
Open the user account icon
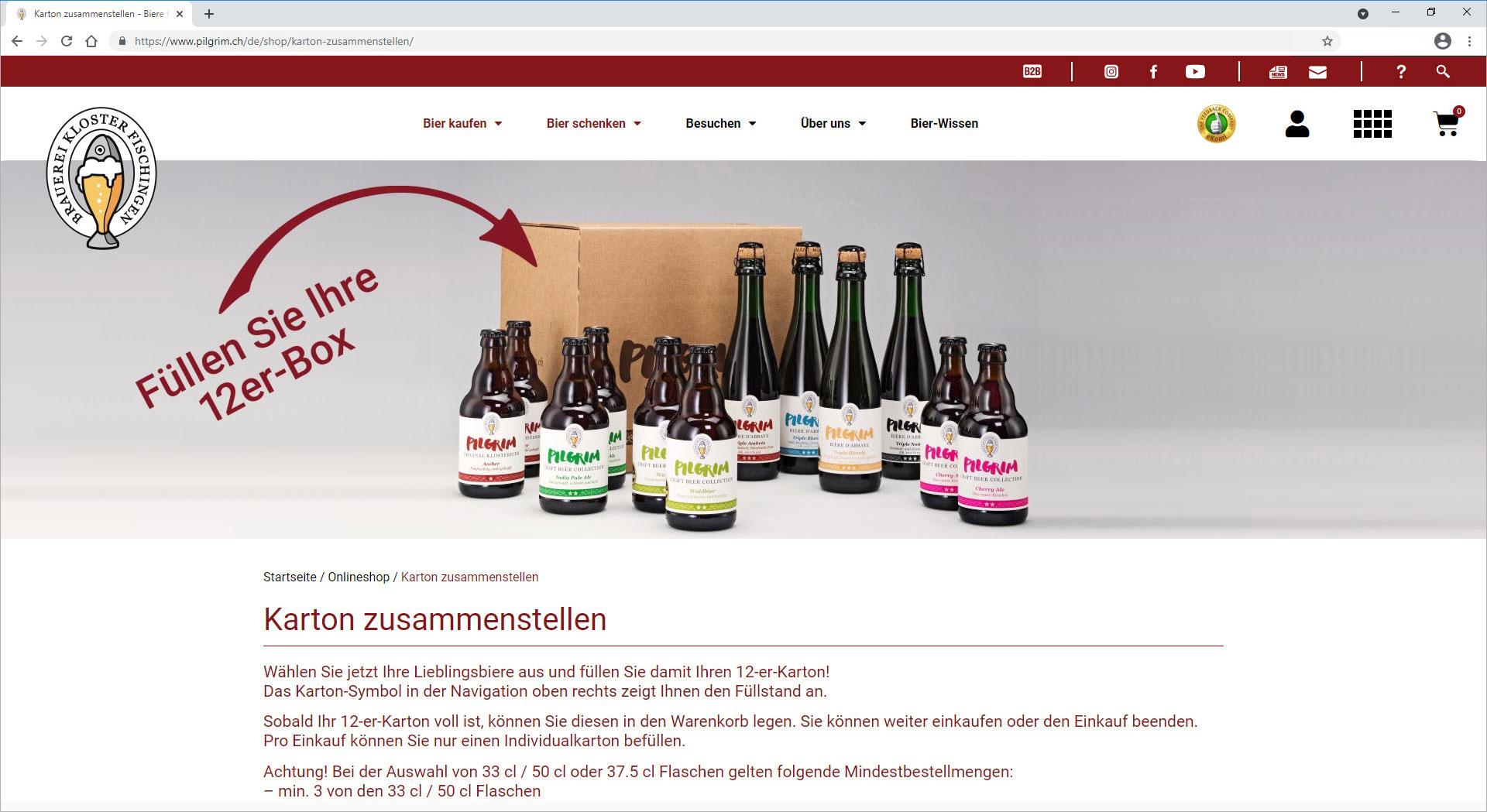[x=1297, y=123]
